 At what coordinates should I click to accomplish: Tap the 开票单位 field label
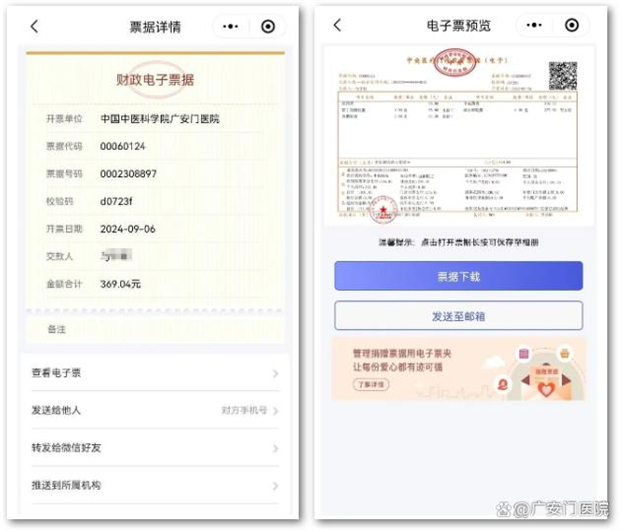point(64,119)
